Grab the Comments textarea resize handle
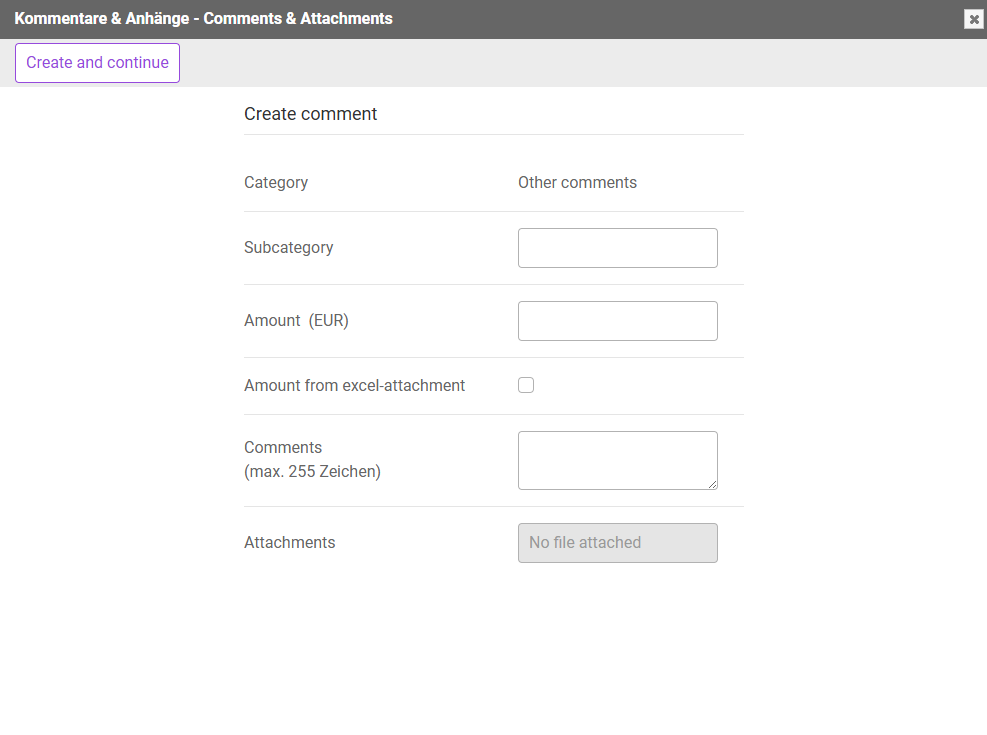The height and width of the screenshot is (735, 987). click(712, 484)
